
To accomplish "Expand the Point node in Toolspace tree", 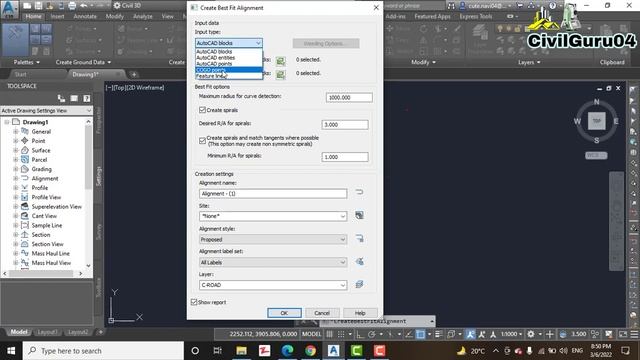I will [16, 141].
